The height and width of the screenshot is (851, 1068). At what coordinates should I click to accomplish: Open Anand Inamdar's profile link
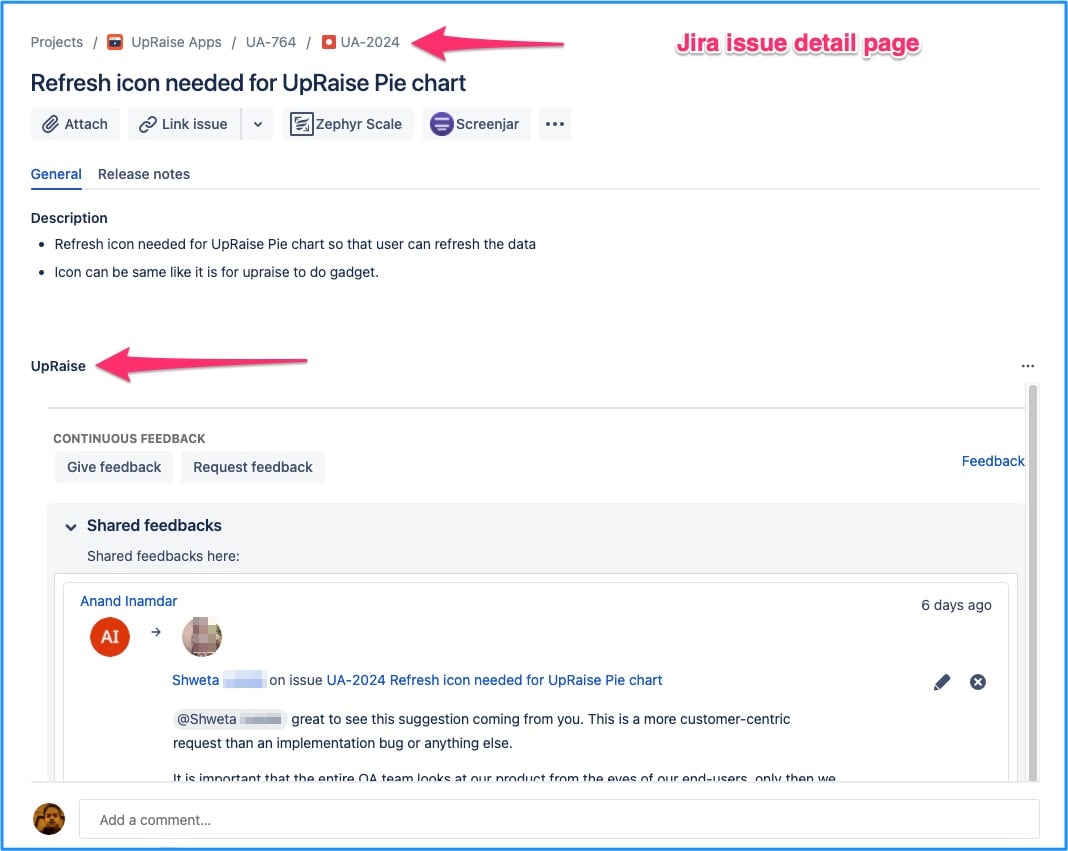[129, 601]
